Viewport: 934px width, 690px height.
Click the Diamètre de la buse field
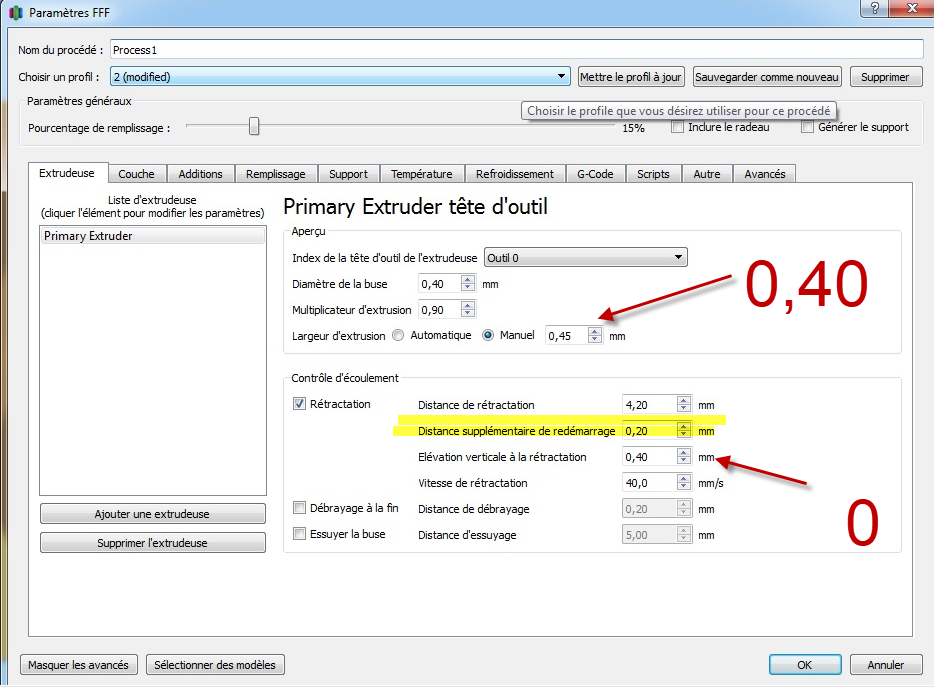click(x=440, y=284)
